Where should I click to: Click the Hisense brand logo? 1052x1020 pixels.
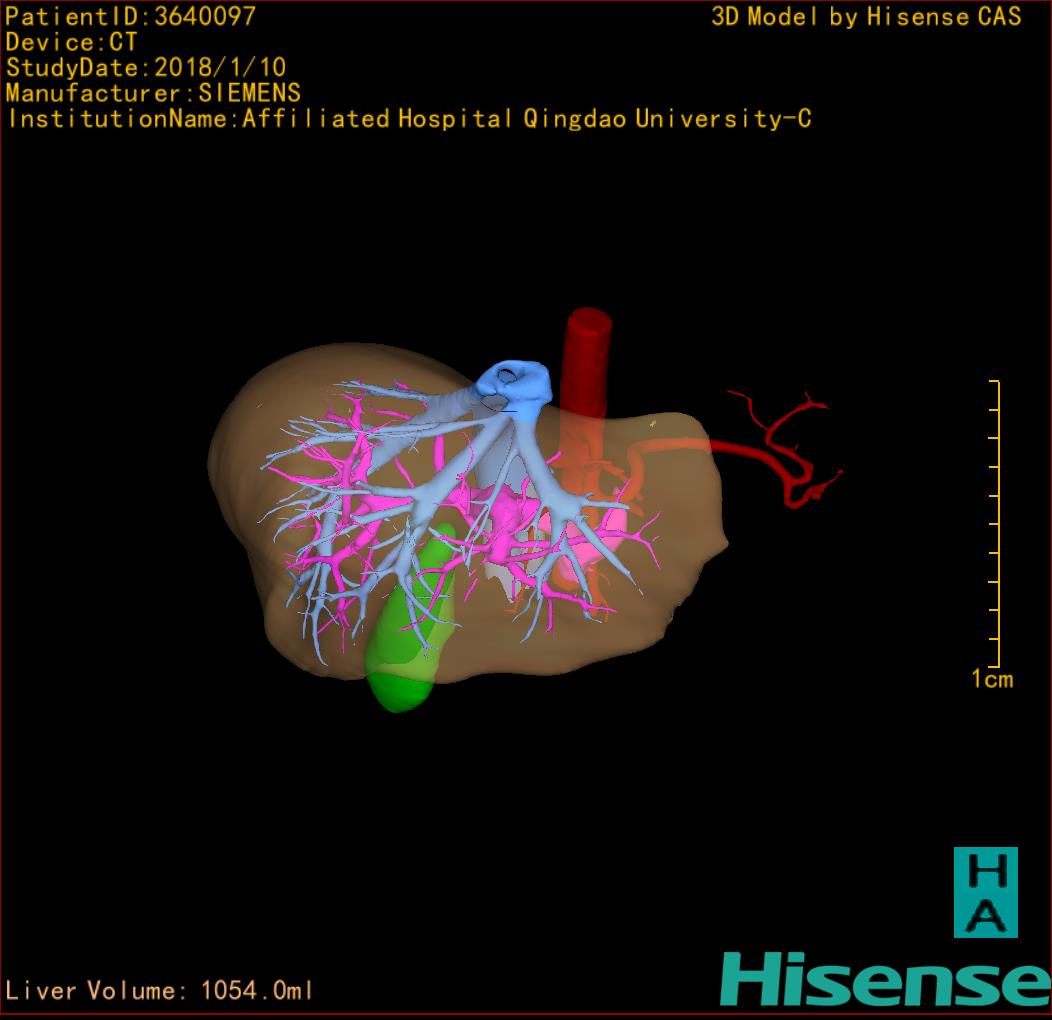[886, 979]
